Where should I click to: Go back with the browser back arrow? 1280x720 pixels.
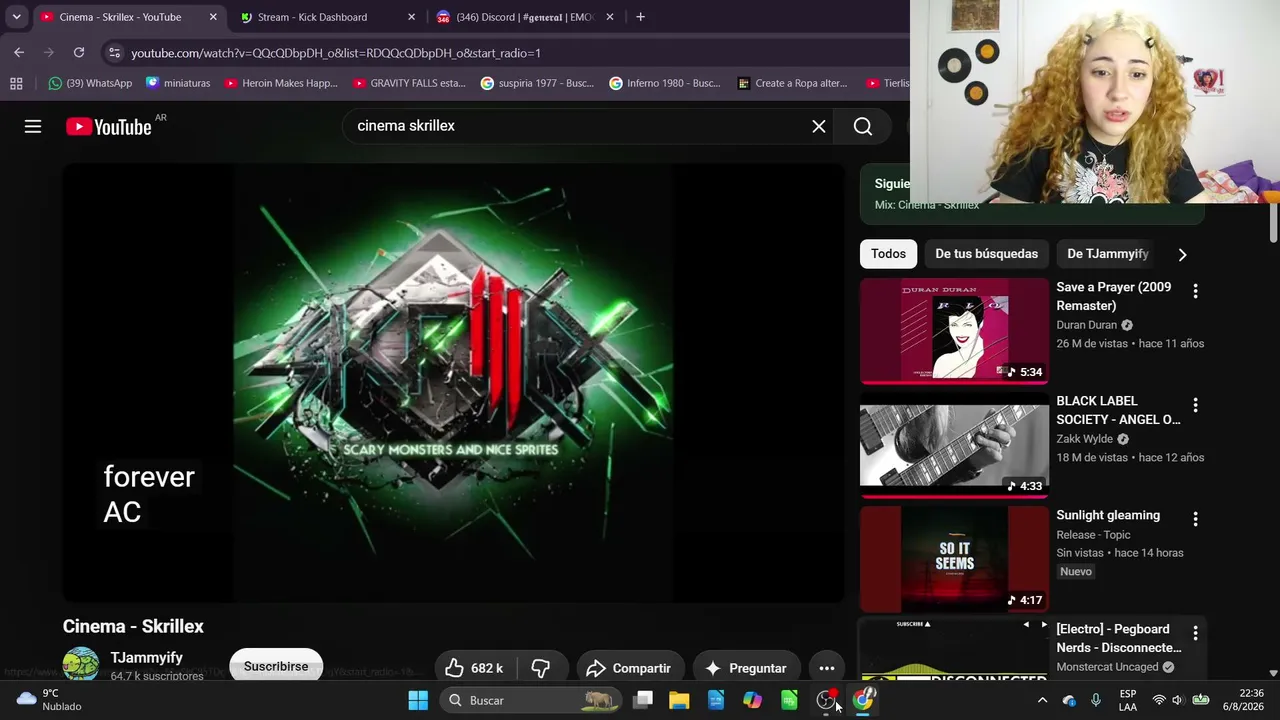pos(19,52)
